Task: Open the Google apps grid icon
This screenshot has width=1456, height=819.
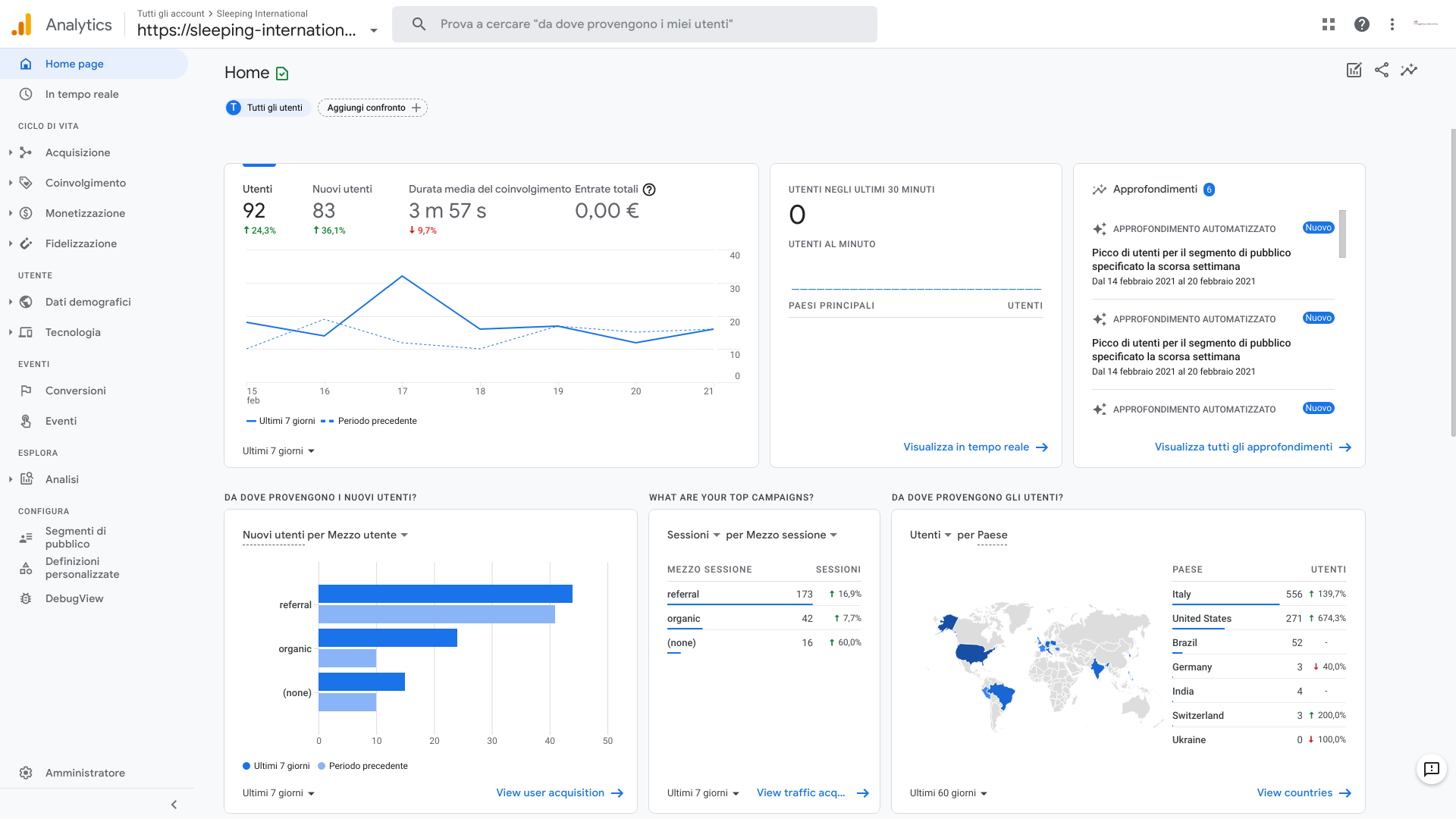Action: (x=1329, y=24)
